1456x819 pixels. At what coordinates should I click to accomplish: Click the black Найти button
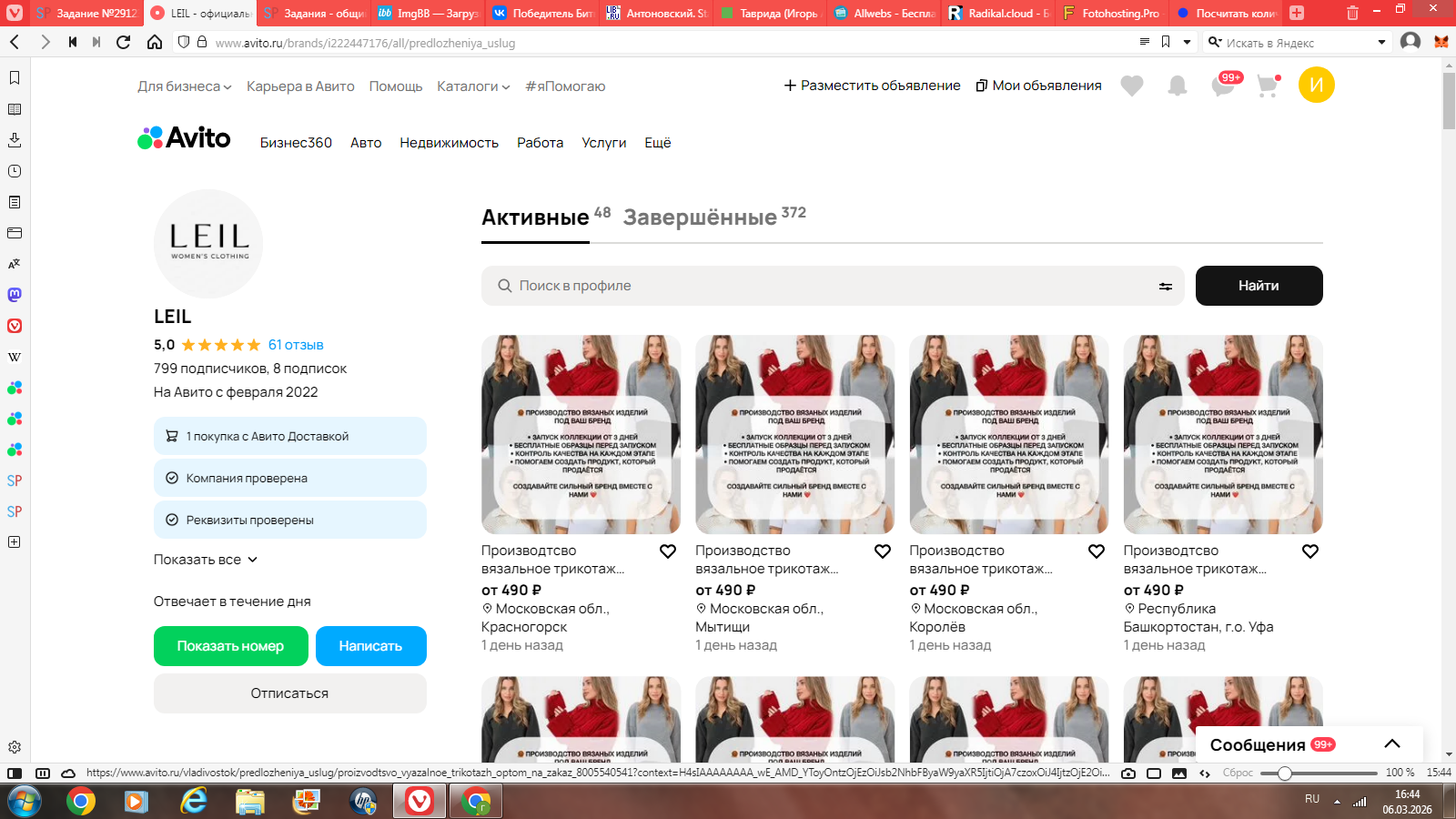click(1259, 286)
